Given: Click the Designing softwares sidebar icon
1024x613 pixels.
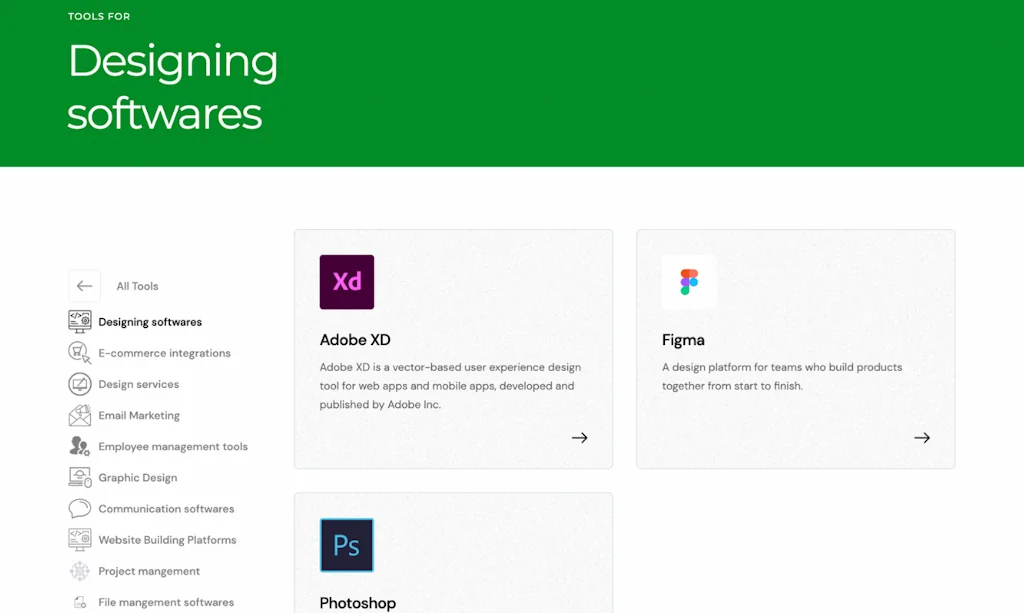Looking at the screenshot, I should 80,322.
